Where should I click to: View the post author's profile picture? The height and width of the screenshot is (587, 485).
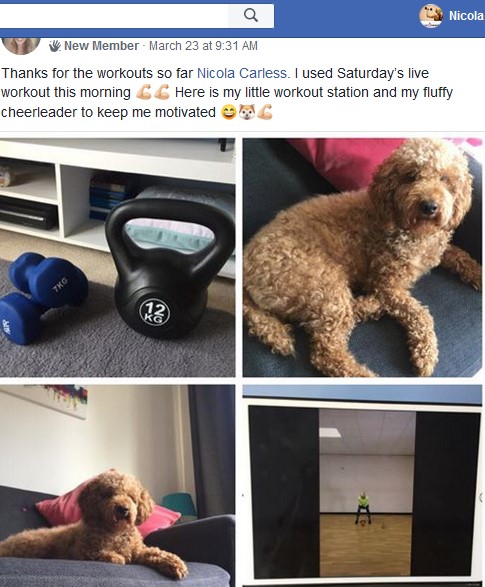click(21, 46)
